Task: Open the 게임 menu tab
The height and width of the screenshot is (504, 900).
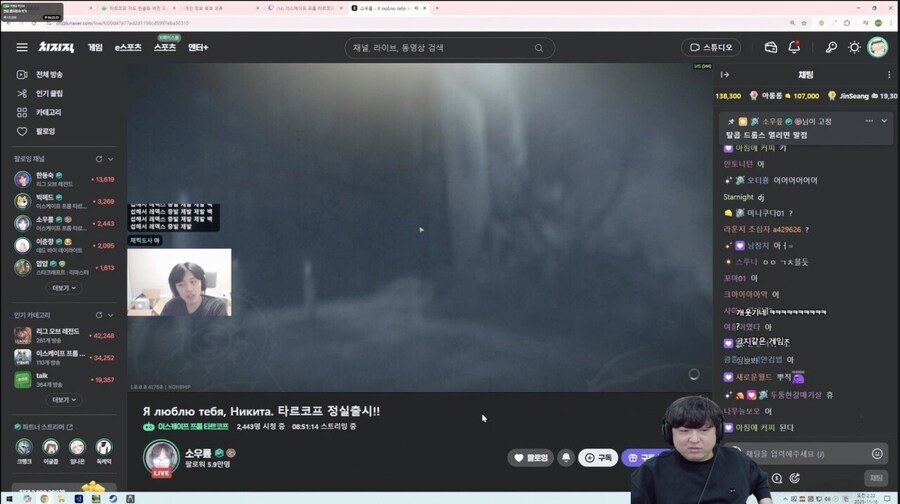Action: pos(95,47)
